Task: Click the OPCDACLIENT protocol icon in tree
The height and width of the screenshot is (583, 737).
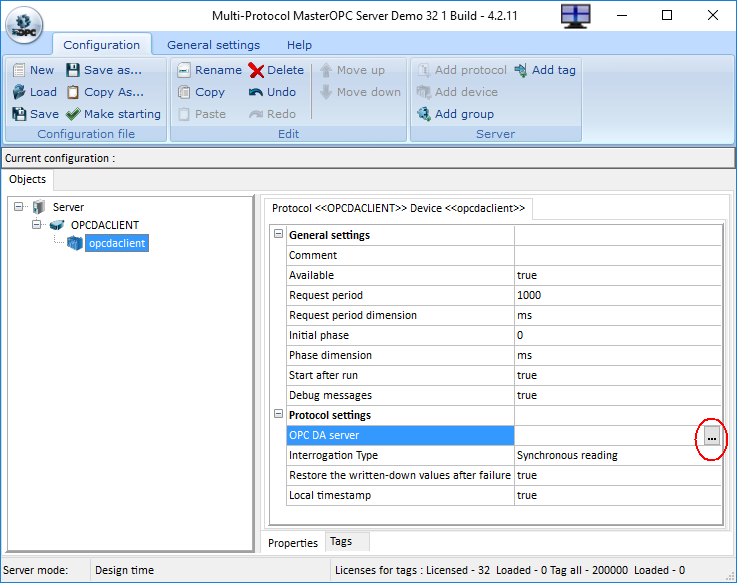Action: coord(57,225)
